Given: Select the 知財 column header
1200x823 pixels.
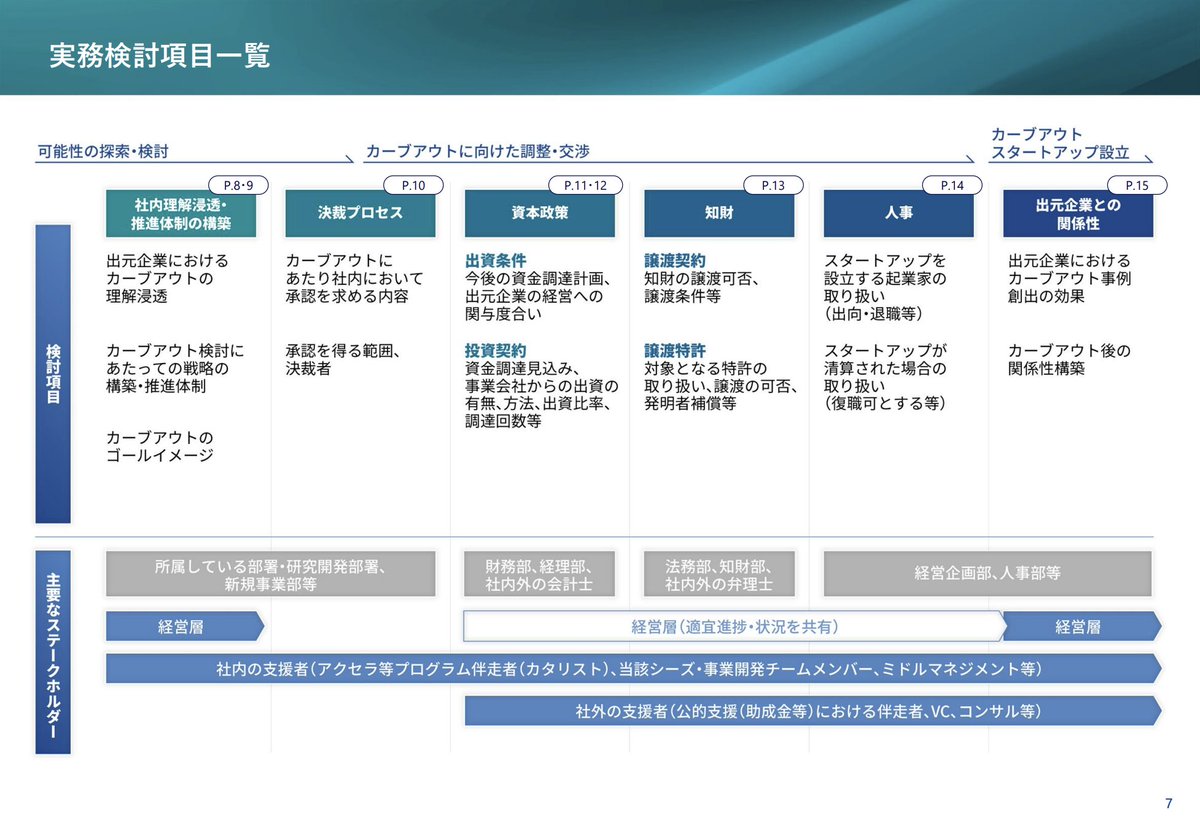Looking at the screenshot, I should pos(719,212).
